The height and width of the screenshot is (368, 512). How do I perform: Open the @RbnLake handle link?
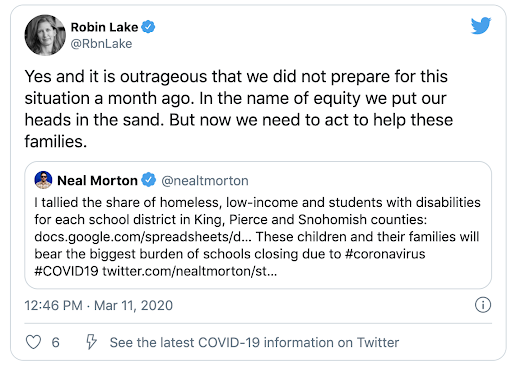point(101,44)
